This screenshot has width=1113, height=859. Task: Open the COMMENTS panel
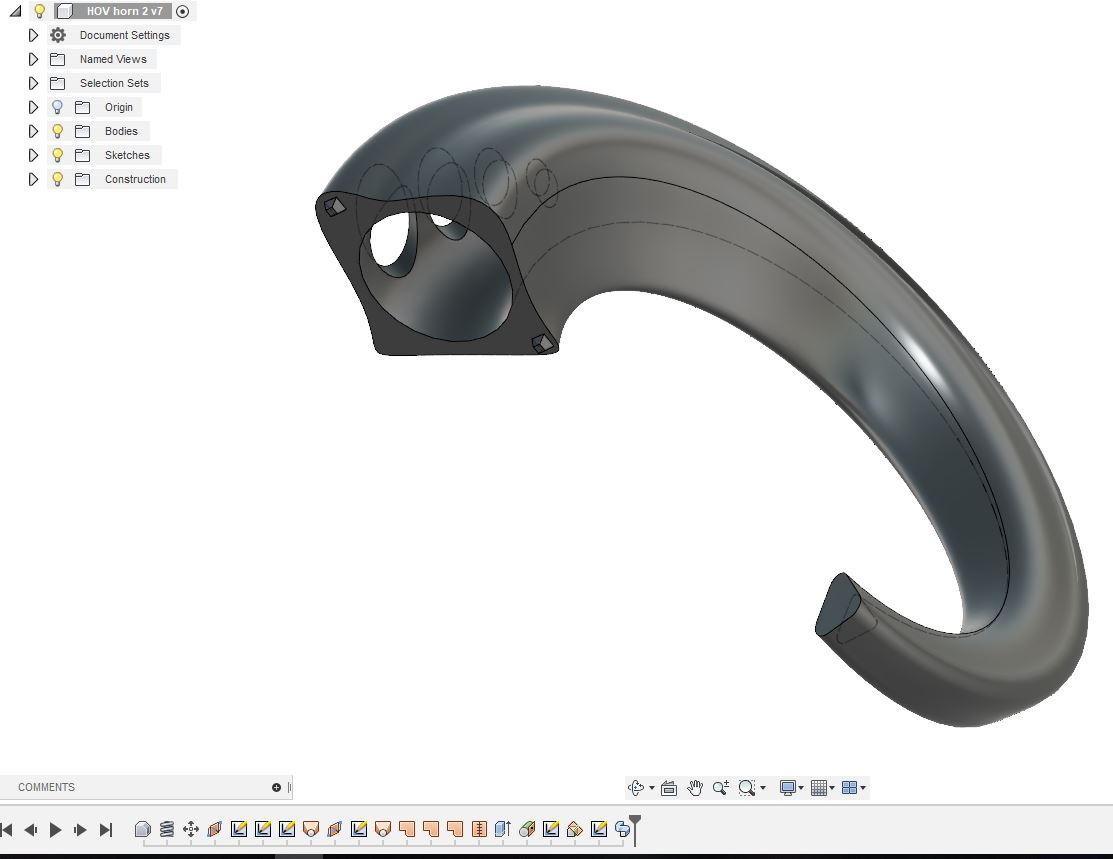(x=45, y=787)
